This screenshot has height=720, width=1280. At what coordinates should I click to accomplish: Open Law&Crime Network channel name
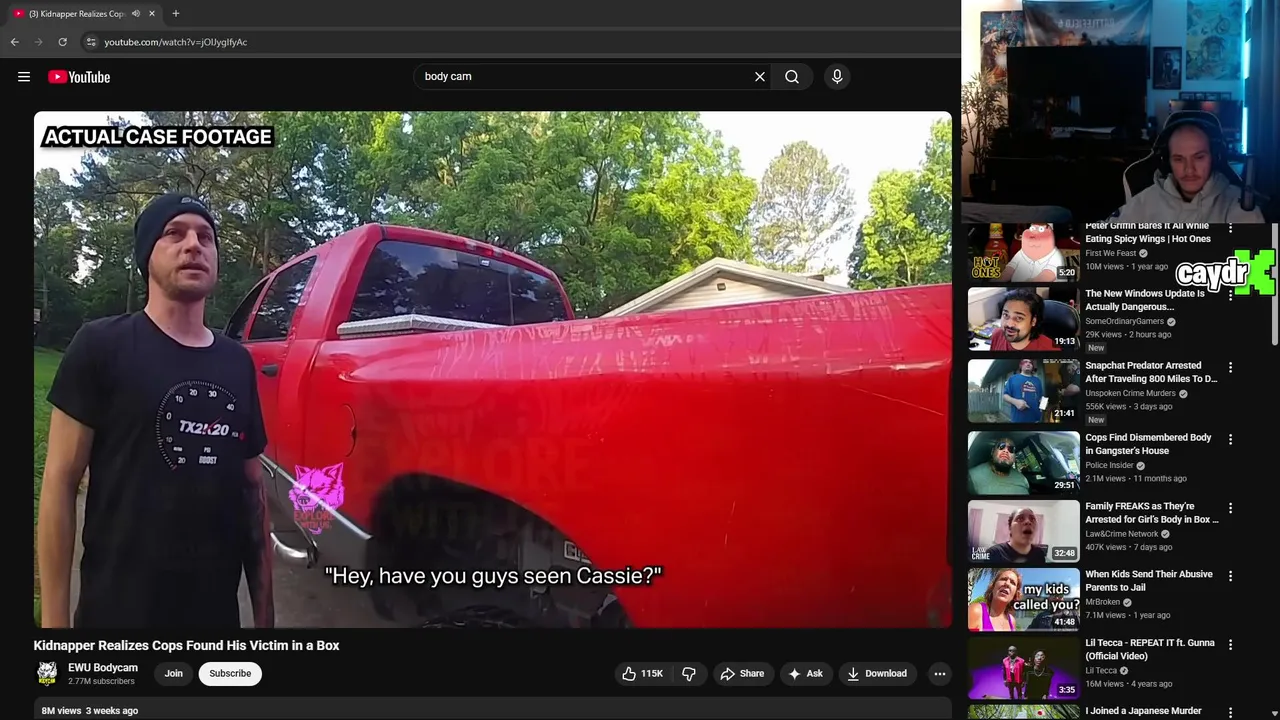pyautogui.click(x=1122, y=534)
